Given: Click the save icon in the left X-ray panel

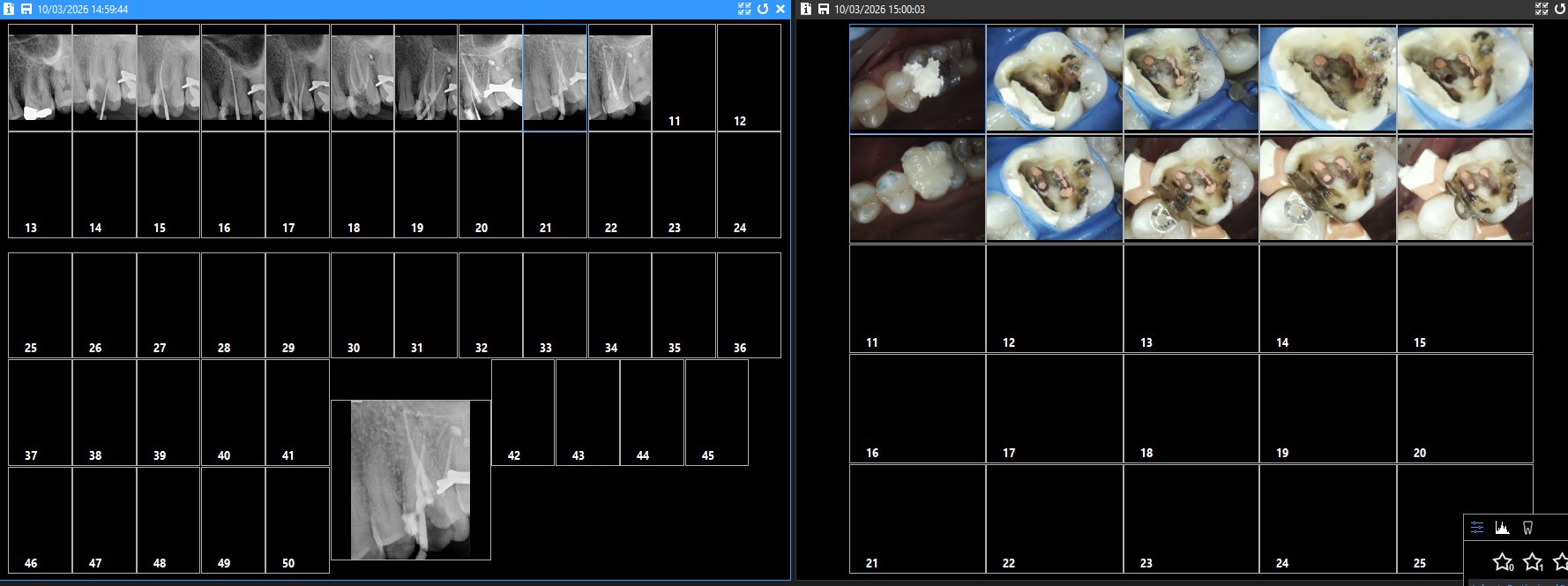Looking at the screenshot, I should click(x=26, y=9).
